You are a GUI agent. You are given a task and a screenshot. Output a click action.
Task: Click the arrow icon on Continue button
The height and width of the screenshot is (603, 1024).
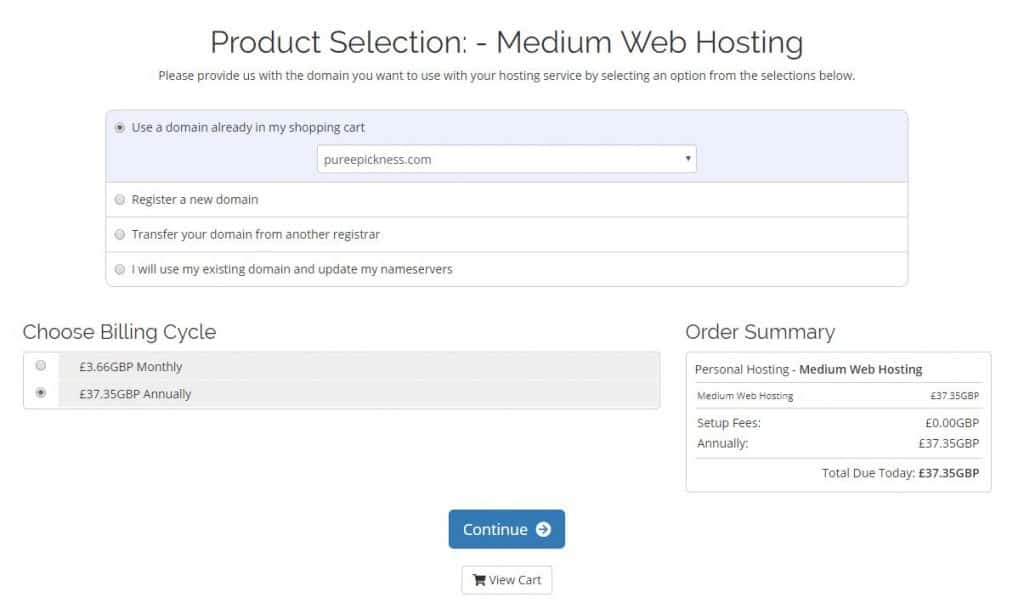[x=543, y=530]
